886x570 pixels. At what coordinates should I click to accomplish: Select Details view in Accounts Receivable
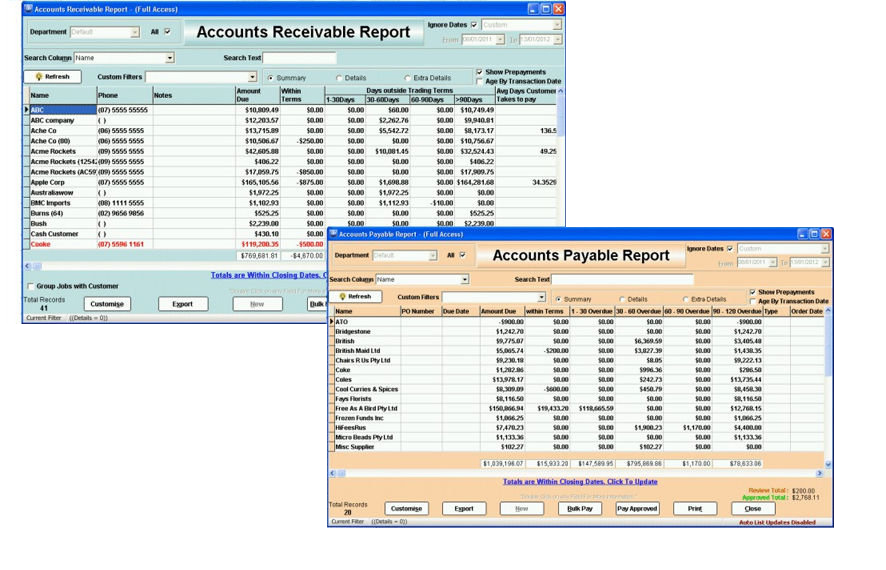(339, 77)
